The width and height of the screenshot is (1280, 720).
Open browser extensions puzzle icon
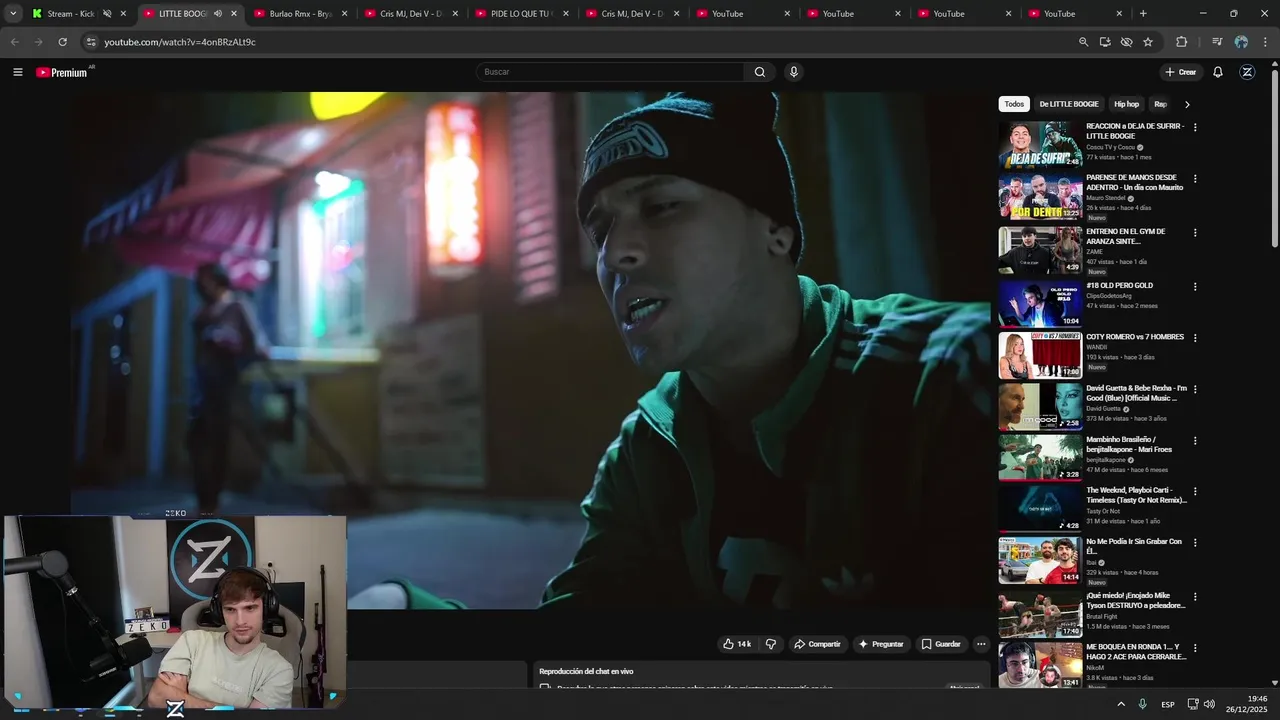coord(1182,42)
